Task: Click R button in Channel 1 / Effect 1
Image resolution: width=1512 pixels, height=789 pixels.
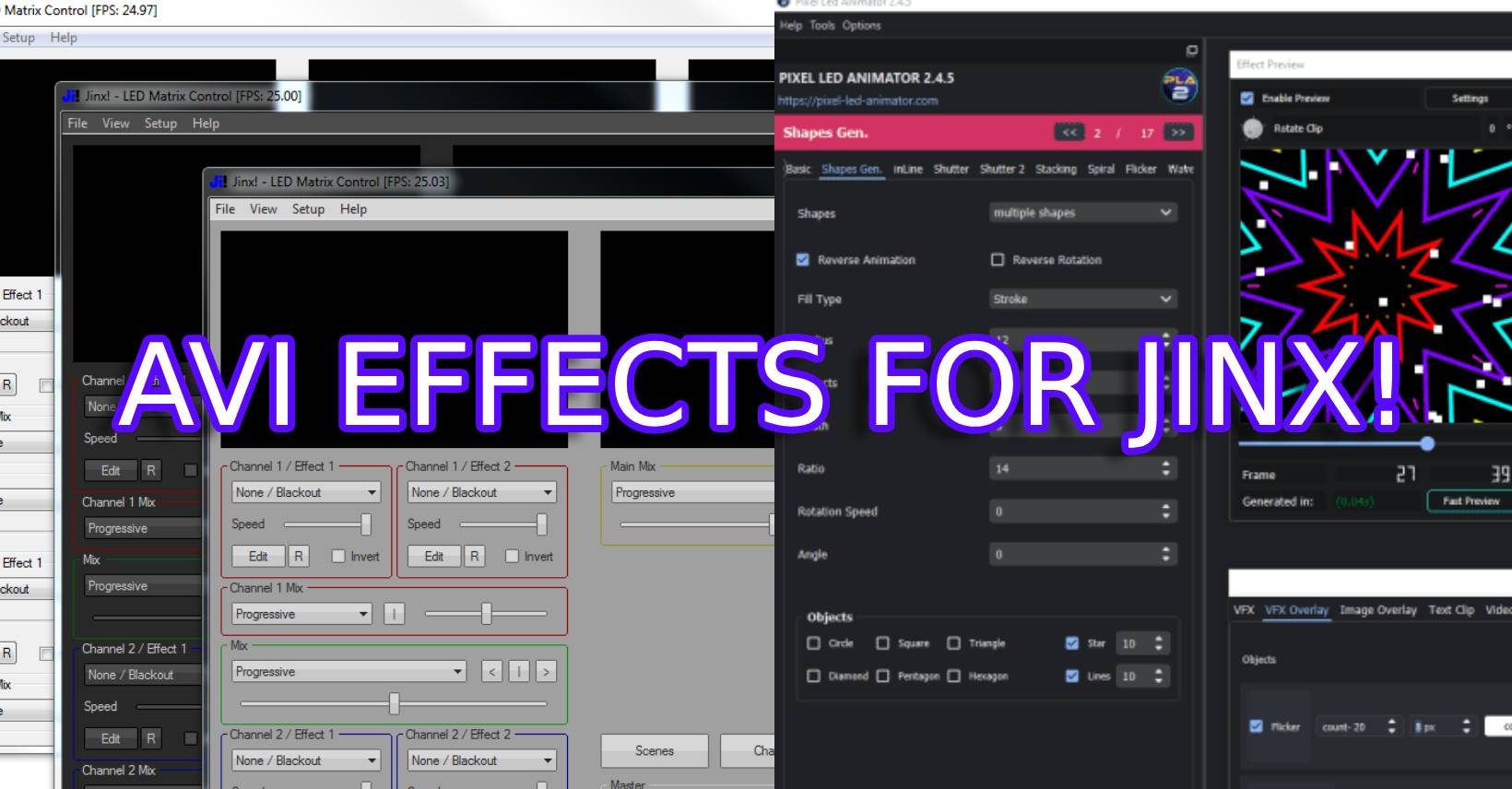Action: coord(298,556)
